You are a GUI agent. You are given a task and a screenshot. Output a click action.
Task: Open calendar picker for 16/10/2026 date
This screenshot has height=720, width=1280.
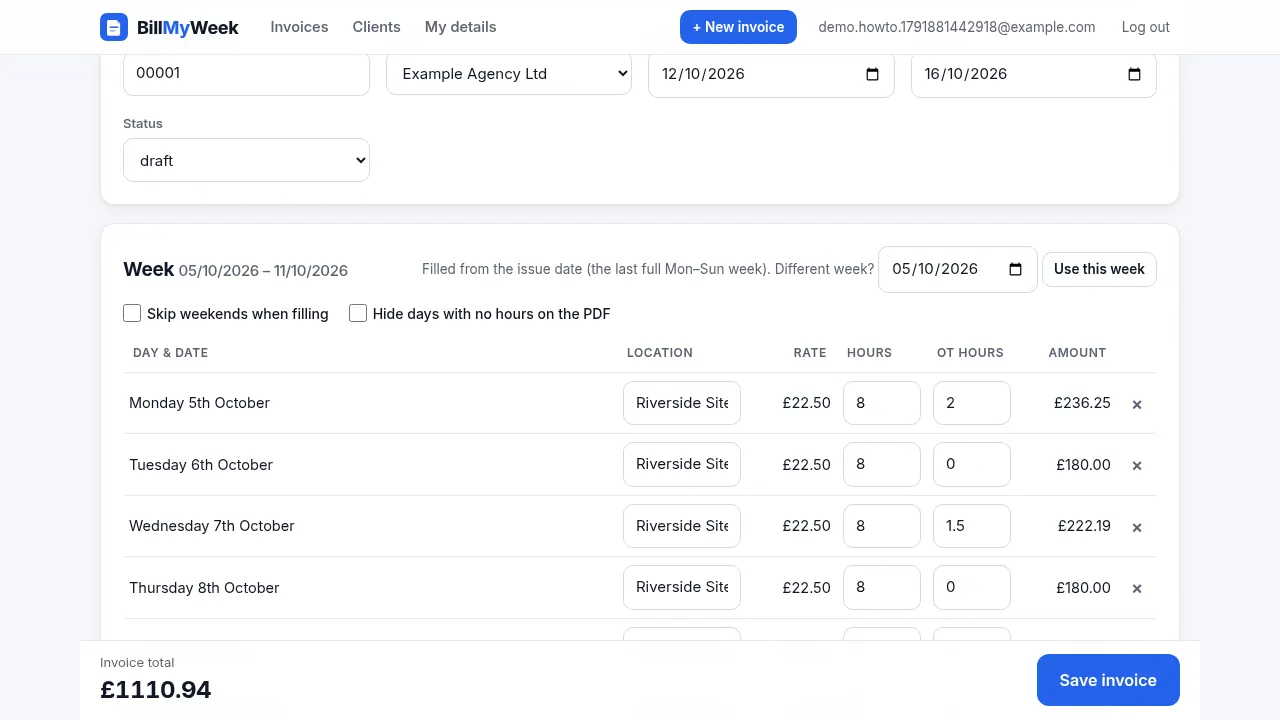pos(1134,74)
